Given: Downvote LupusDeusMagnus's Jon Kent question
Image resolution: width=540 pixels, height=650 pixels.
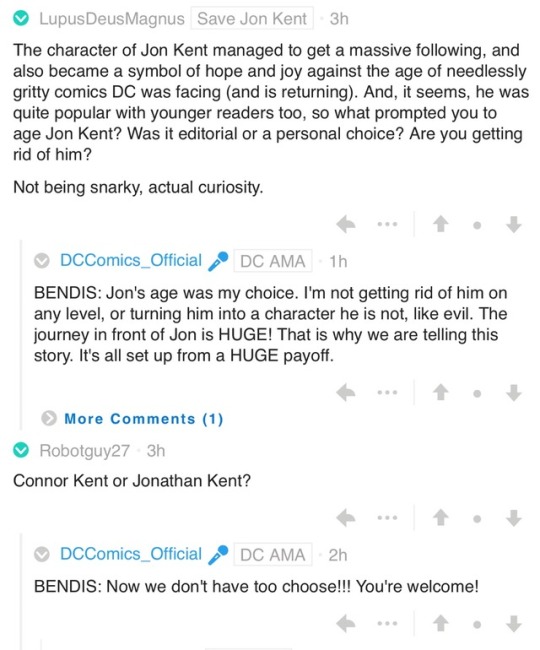Looking at the screenshot, I should tap(513, 224).
